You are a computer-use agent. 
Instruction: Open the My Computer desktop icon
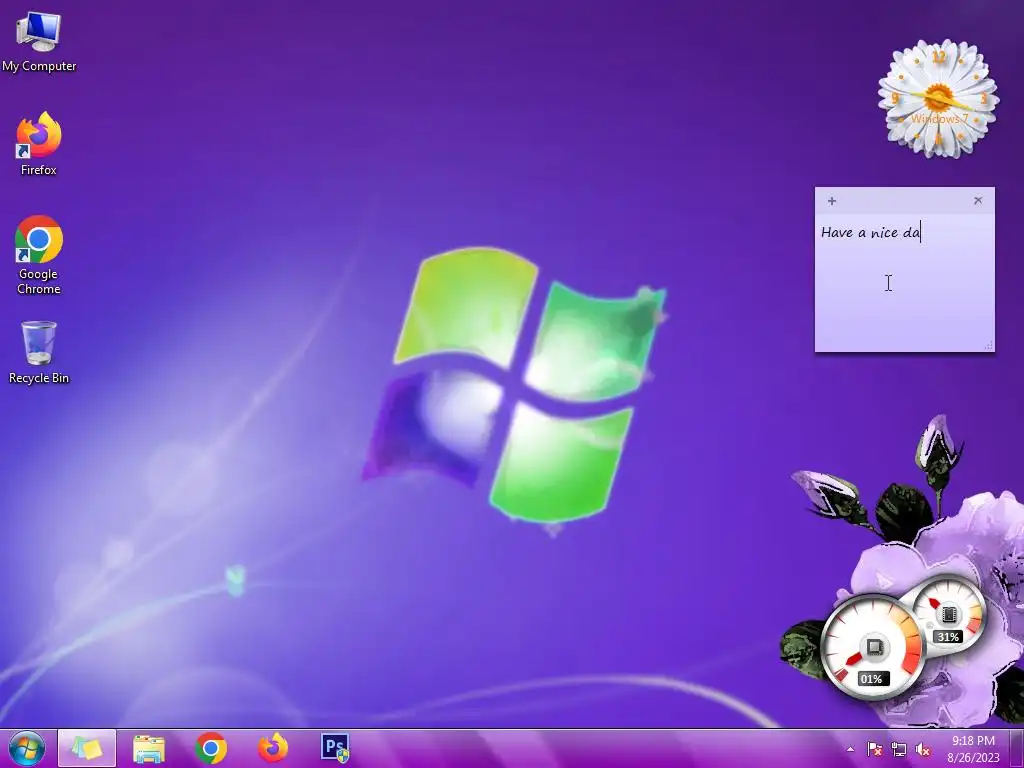point(39,42)
